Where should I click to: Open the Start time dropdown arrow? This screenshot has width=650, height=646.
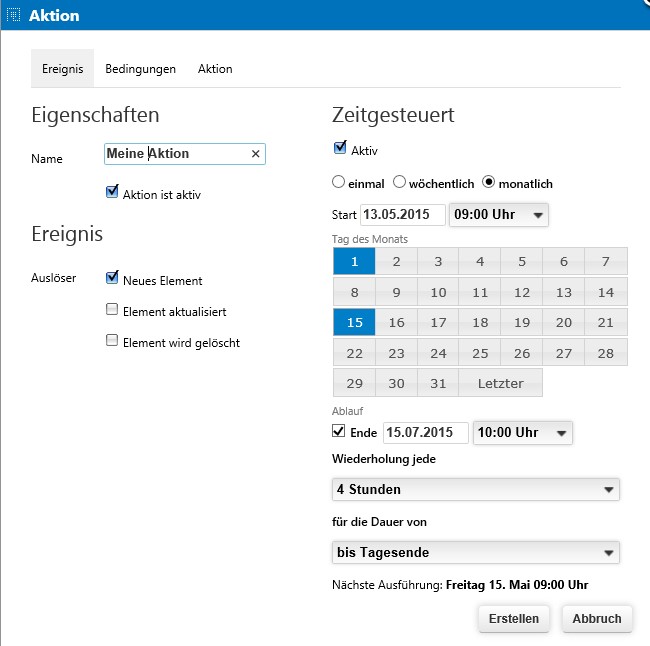pos(538,215)
